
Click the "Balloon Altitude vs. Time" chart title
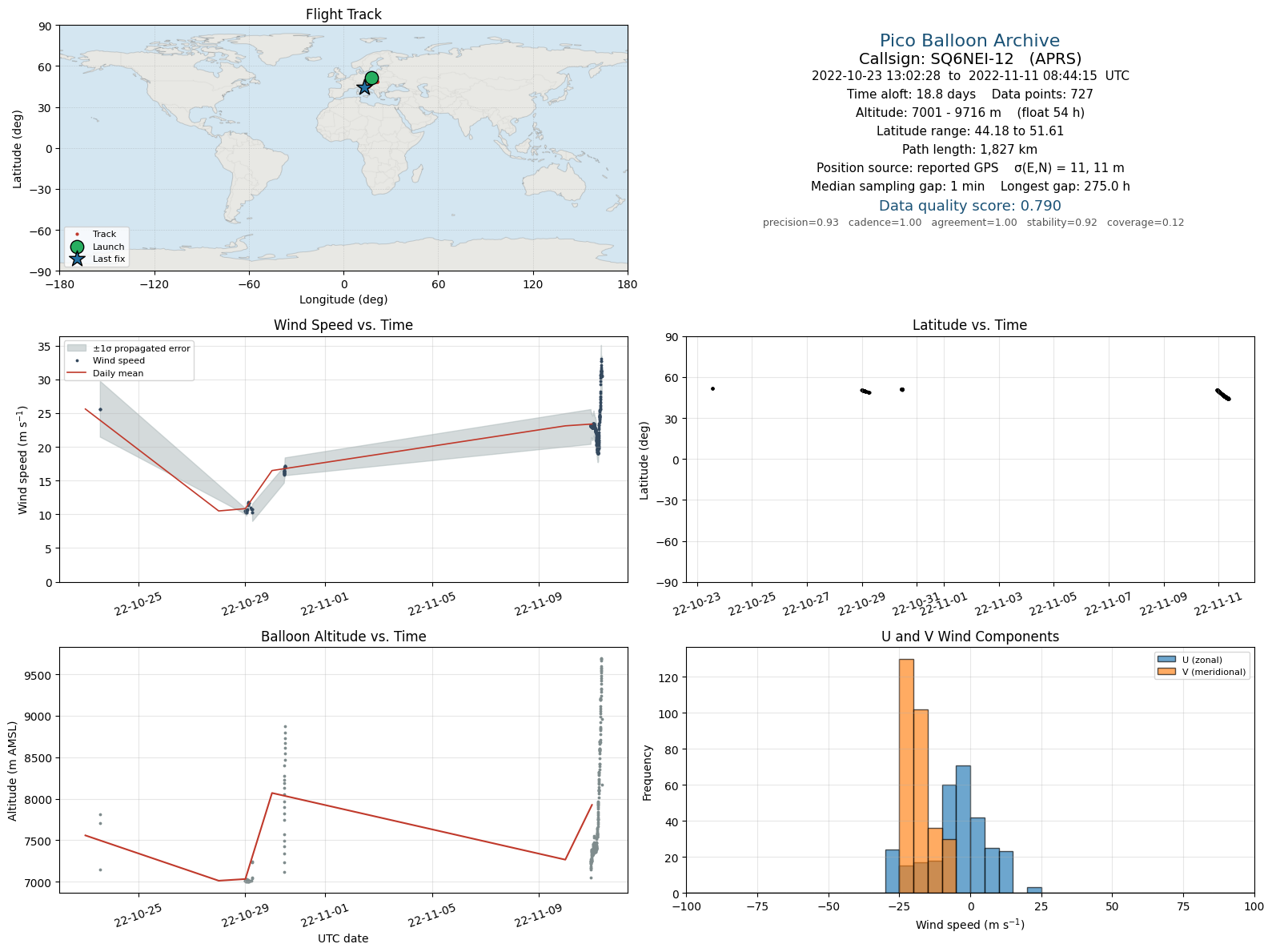[343, 637]
